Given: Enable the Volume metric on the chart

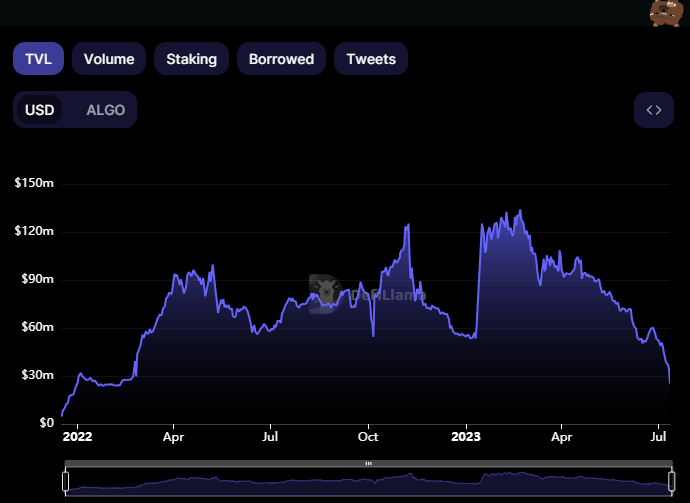Looking at the screenshot, I should [x=109, y=59].
